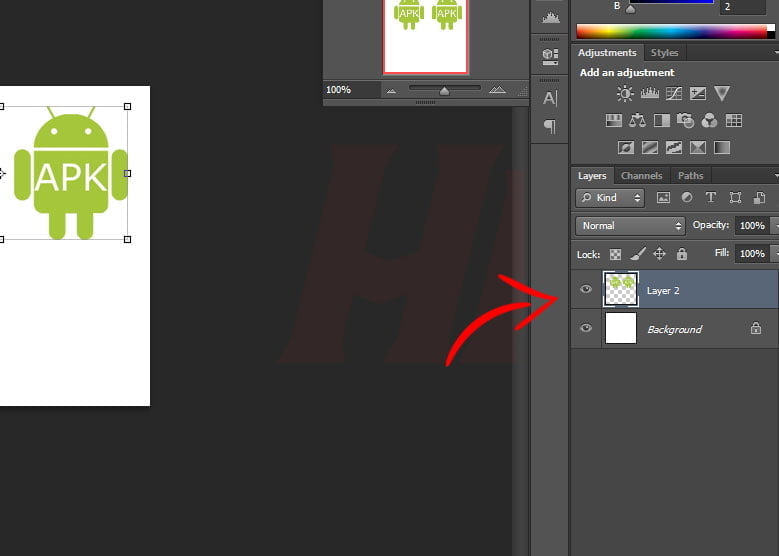
Task: Click the Opacity 100% field
Action: [x=752, y=226]
